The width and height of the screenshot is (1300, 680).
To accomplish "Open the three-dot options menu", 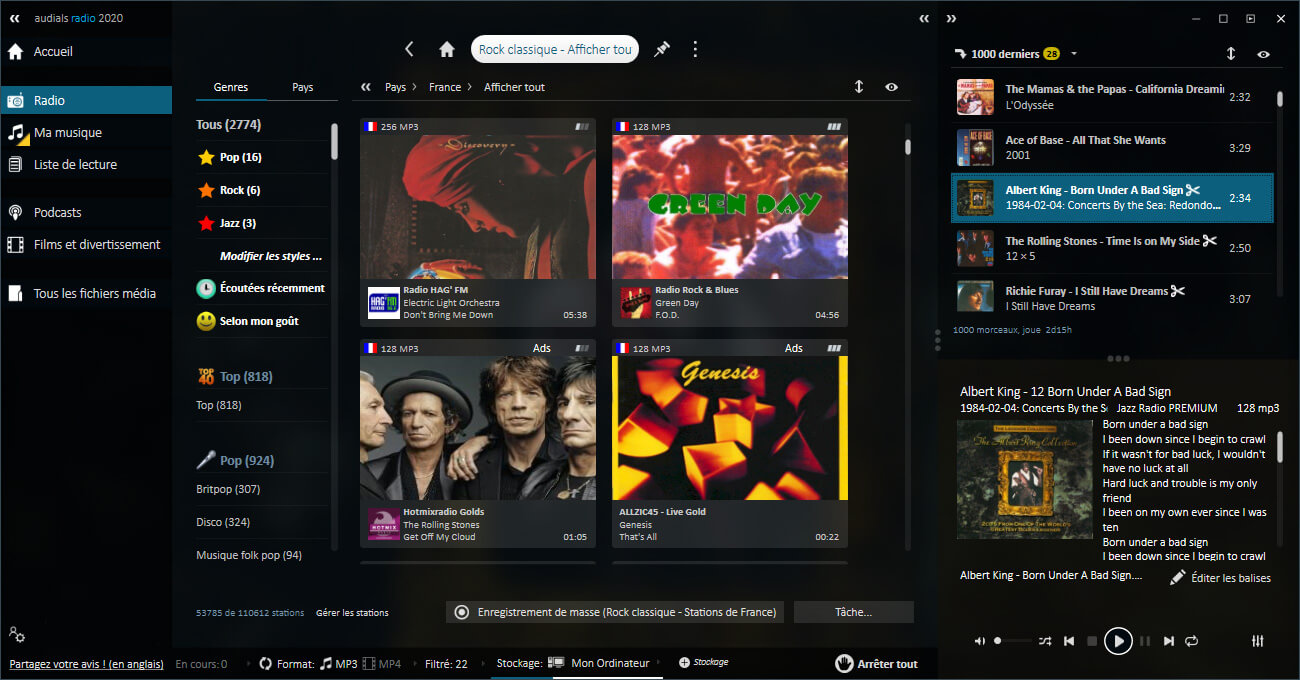I will 696,49.
